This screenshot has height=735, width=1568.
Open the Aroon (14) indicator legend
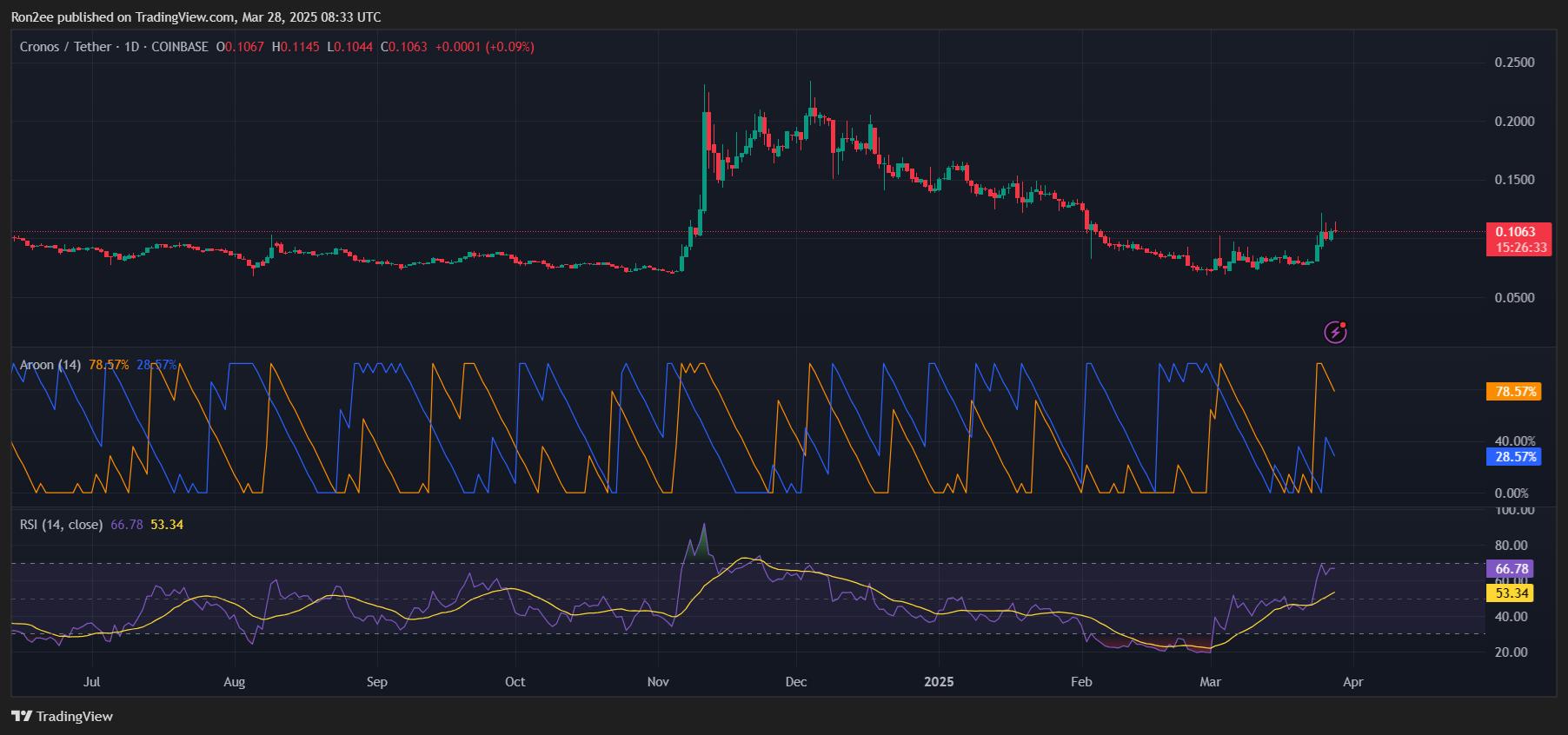[x=50, y=365]
